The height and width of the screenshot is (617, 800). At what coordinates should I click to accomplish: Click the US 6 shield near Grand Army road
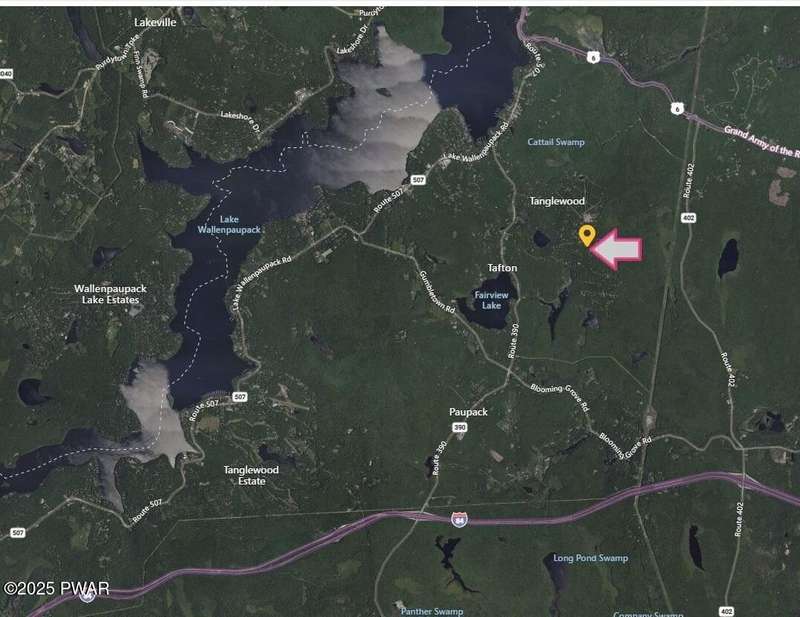coord(677,109)
